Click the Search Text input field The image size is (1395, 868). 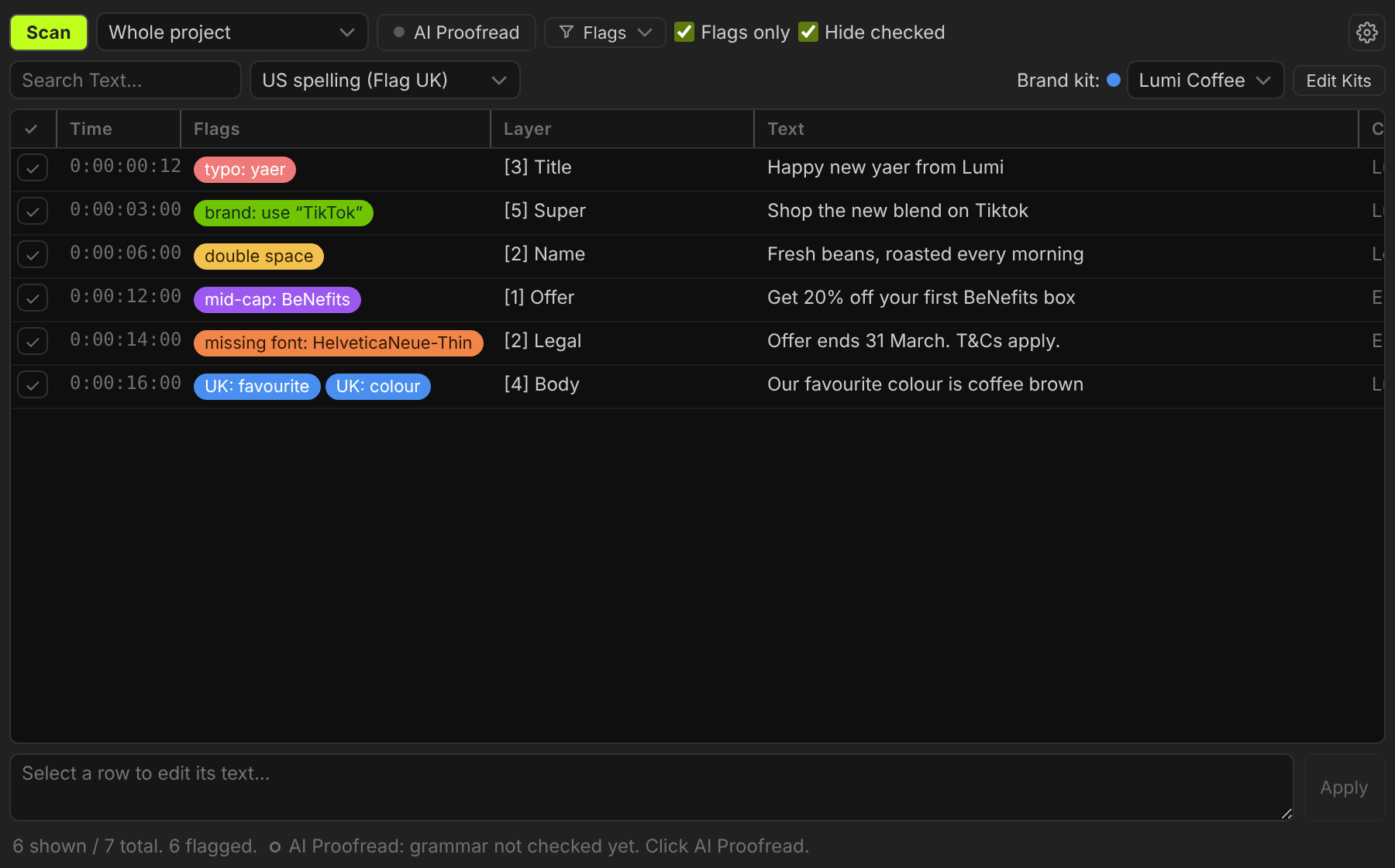126,81
